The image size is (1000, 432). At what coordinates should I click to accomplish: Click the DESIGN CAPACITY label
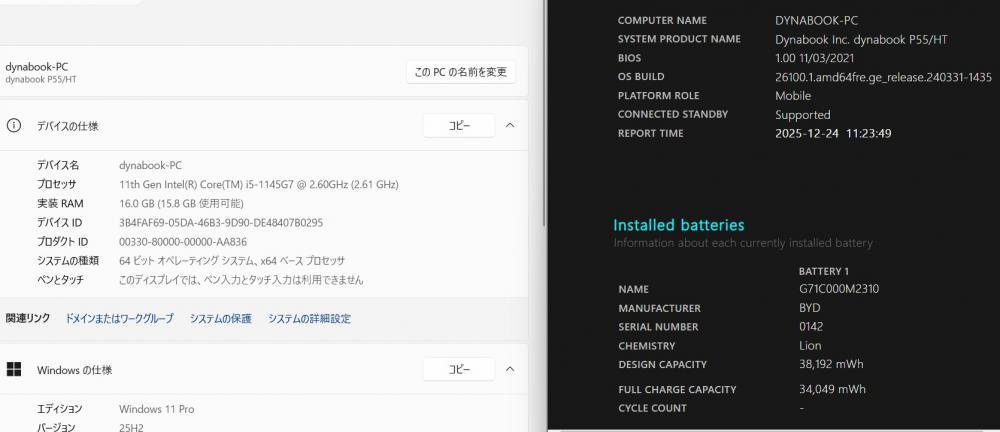coord(662,365)
